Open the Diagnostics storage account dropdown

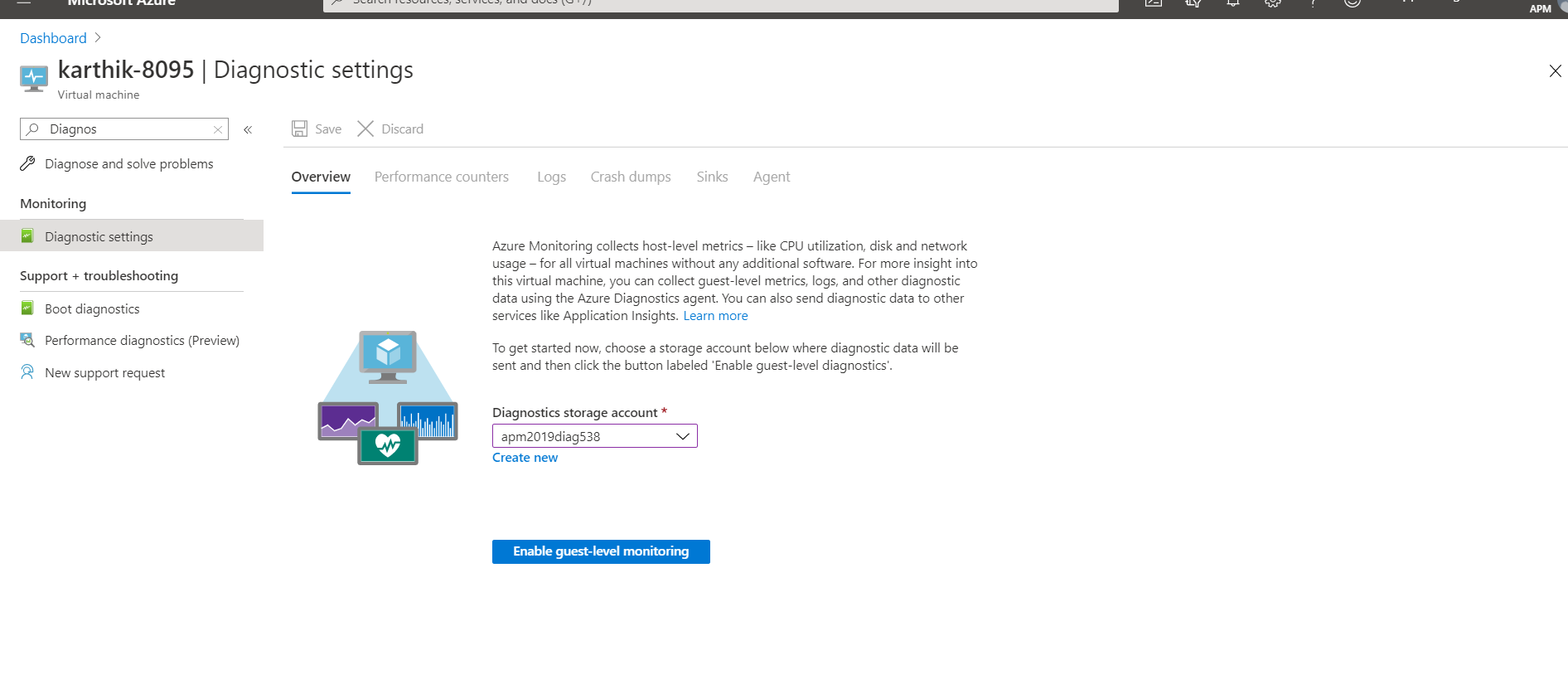coord(595,436)
